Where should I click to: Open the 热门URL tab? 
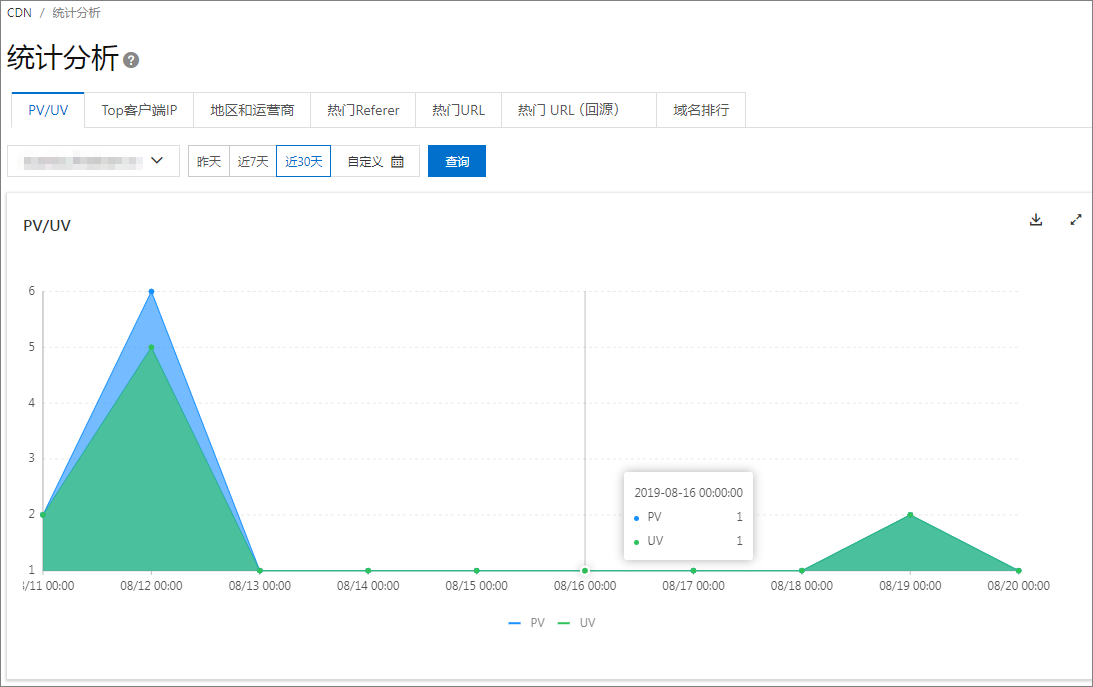click(458, 110)
